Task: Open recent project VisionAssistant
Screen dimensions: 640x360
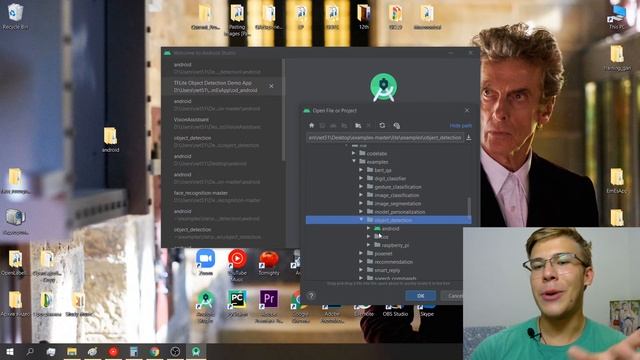Action: coord(222,123)
